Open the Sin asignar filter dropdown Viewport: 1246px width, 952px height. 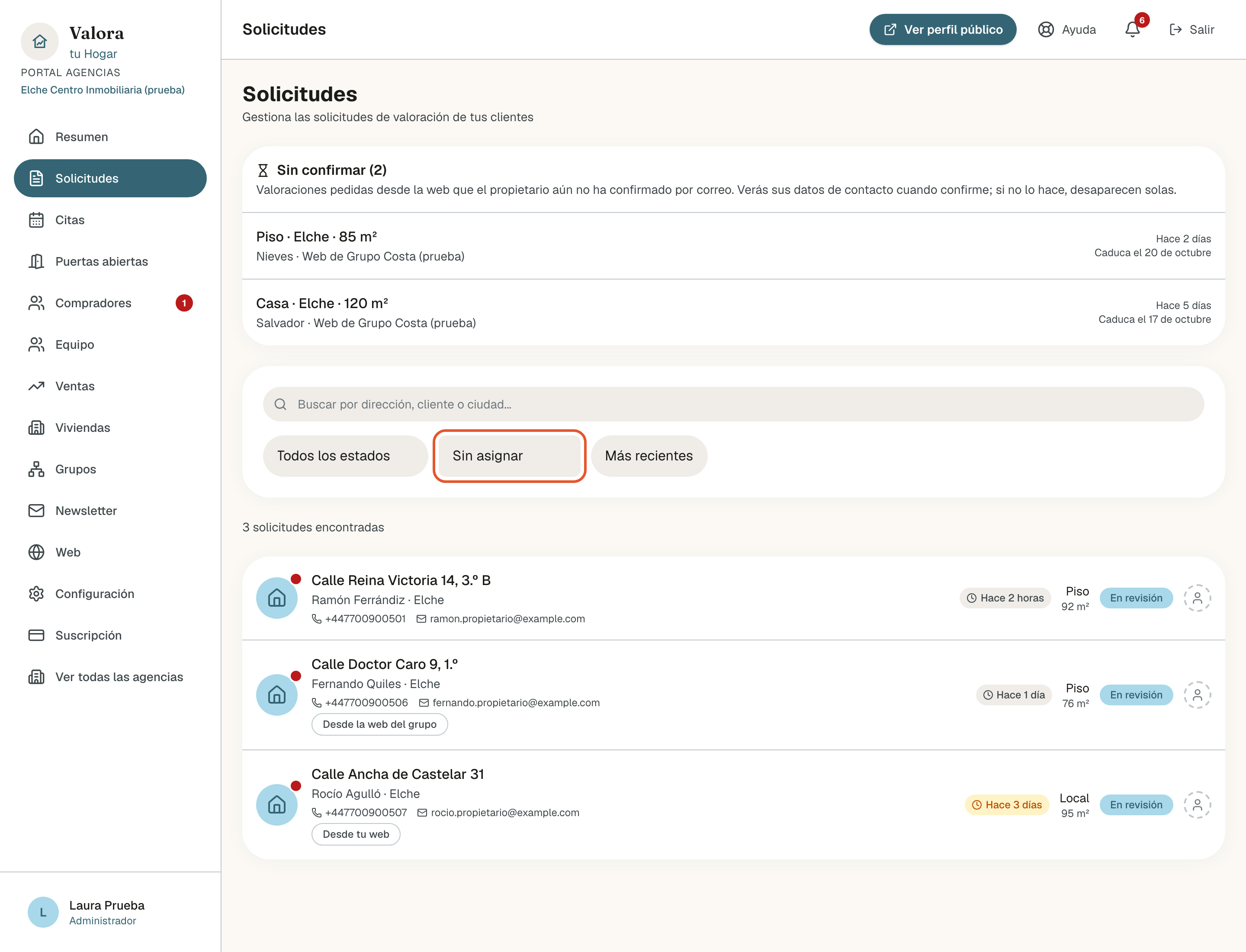509,456
